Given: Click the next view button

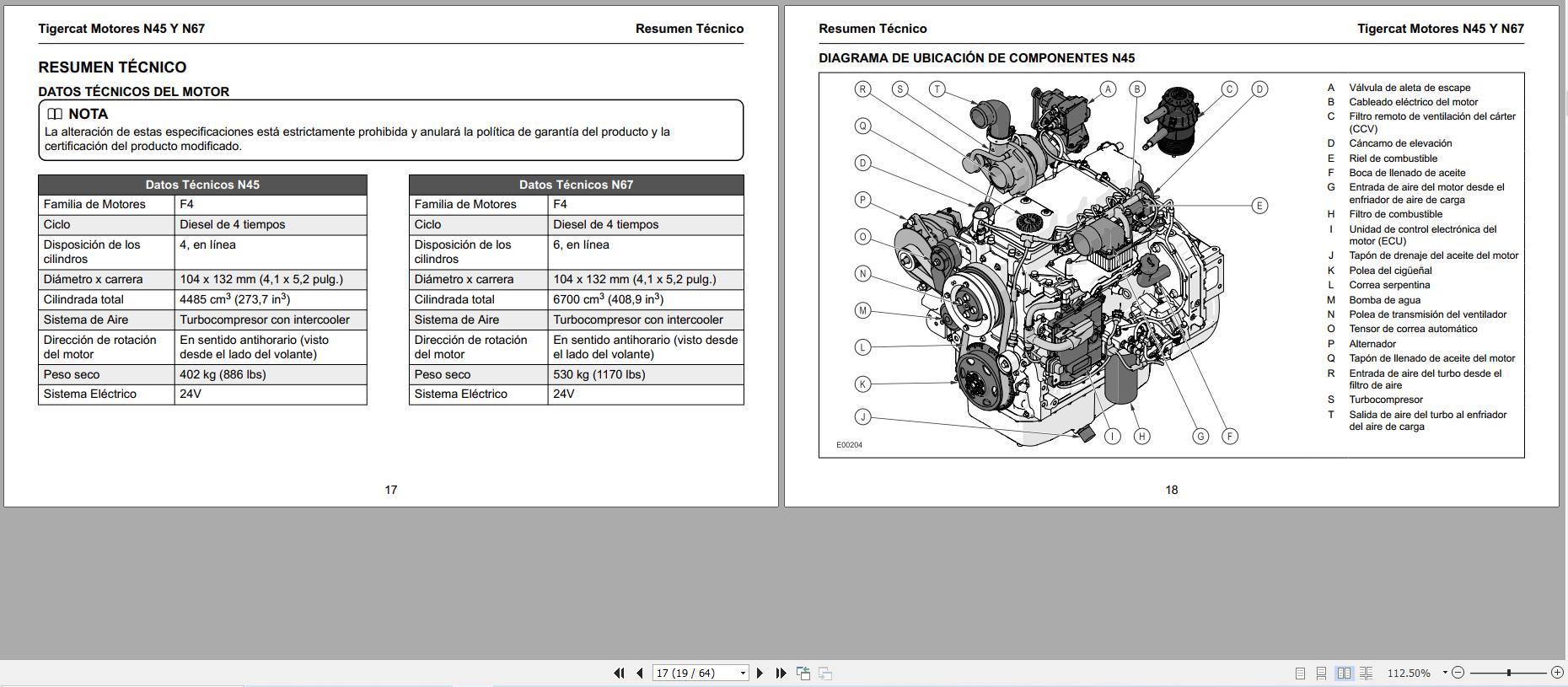Looking at the screenshot, I should pyautogui.click(x=825, y=673).
